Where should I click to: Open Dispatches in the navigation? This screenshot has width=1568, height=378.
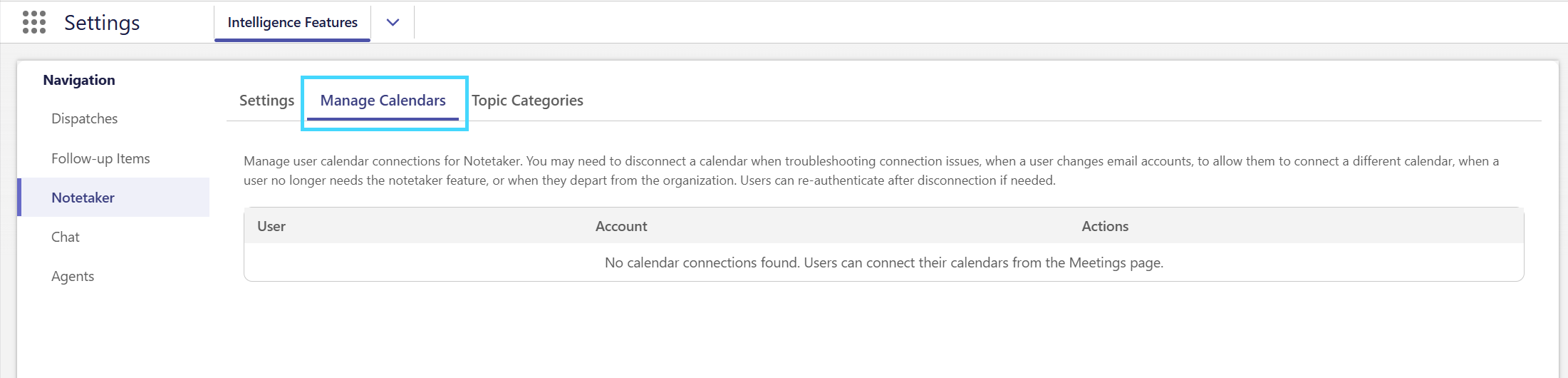tap(84, 118)
